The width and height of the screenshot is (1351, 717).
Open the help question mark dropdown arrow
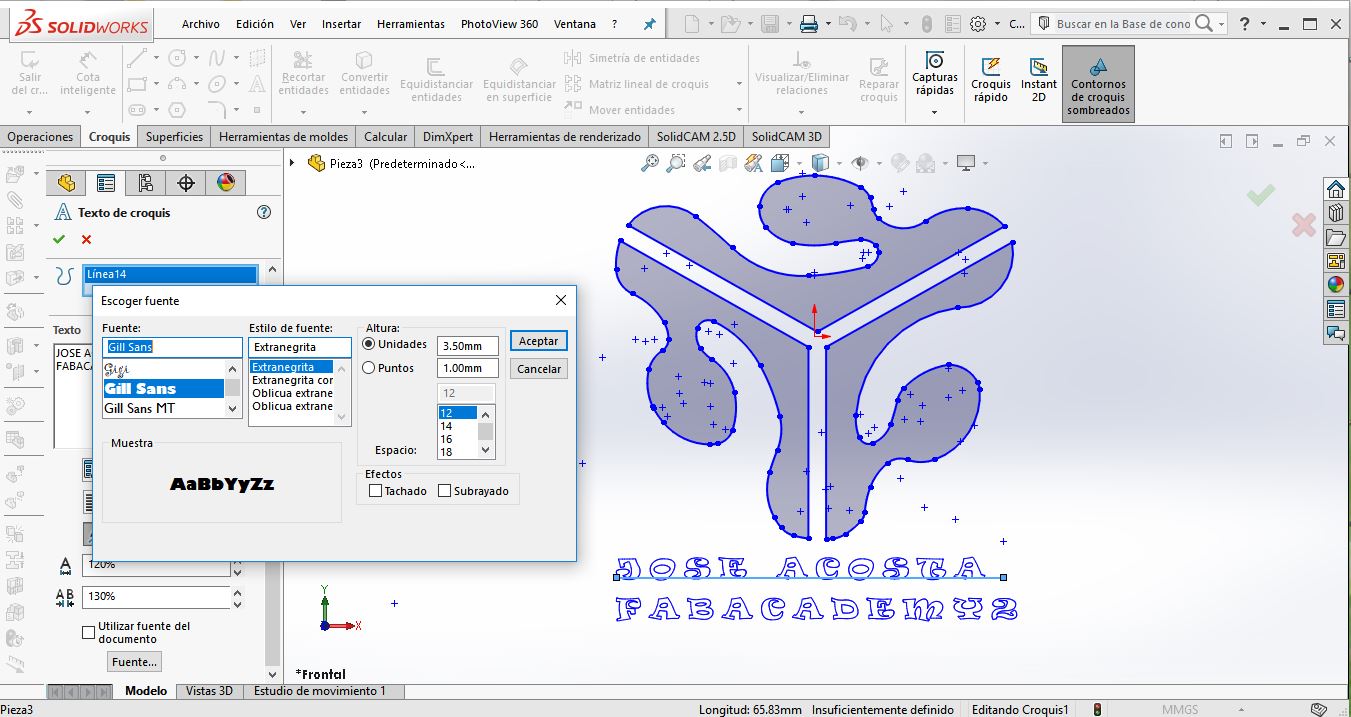click(1263, 24)
